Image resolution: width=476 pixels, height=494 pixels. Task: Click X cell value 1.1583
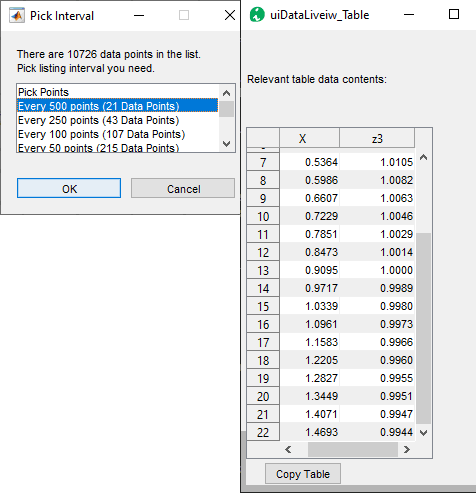click(309, 342)
